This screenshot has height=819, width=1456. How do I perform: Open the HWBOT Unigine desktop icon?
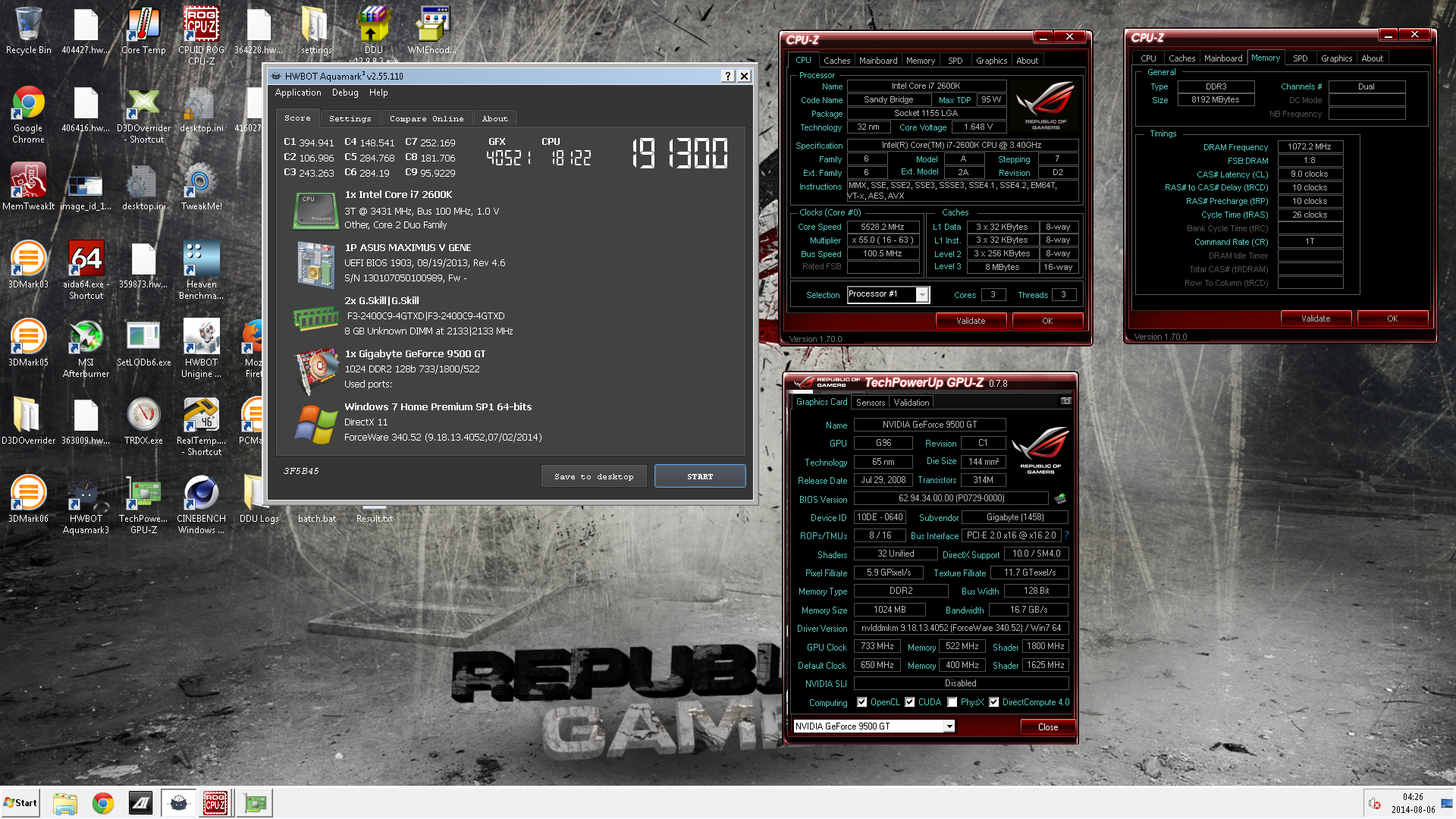(x=201, y=348)
